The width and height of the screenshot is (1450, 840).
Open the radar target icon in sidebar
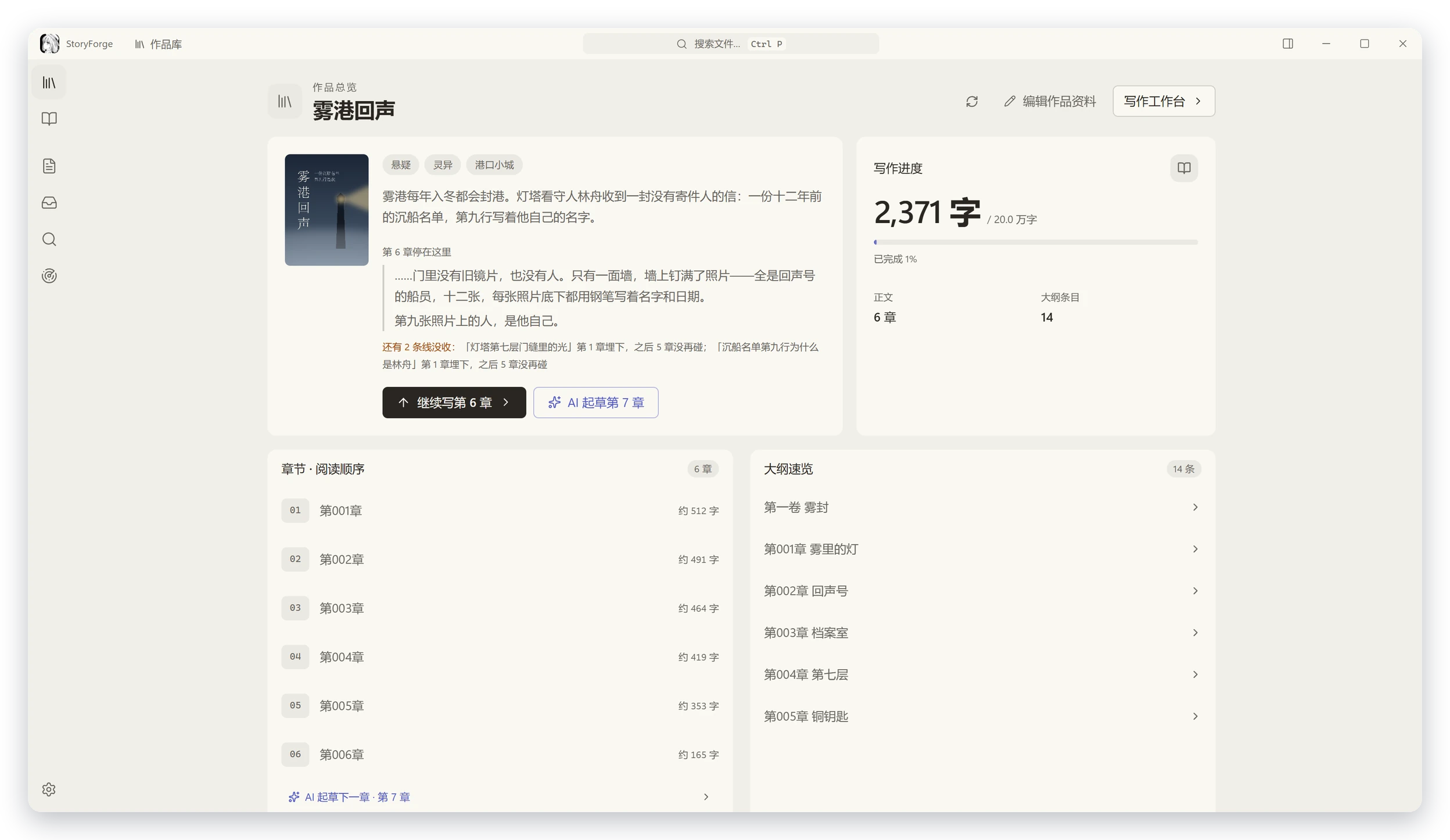click(49, 276)
